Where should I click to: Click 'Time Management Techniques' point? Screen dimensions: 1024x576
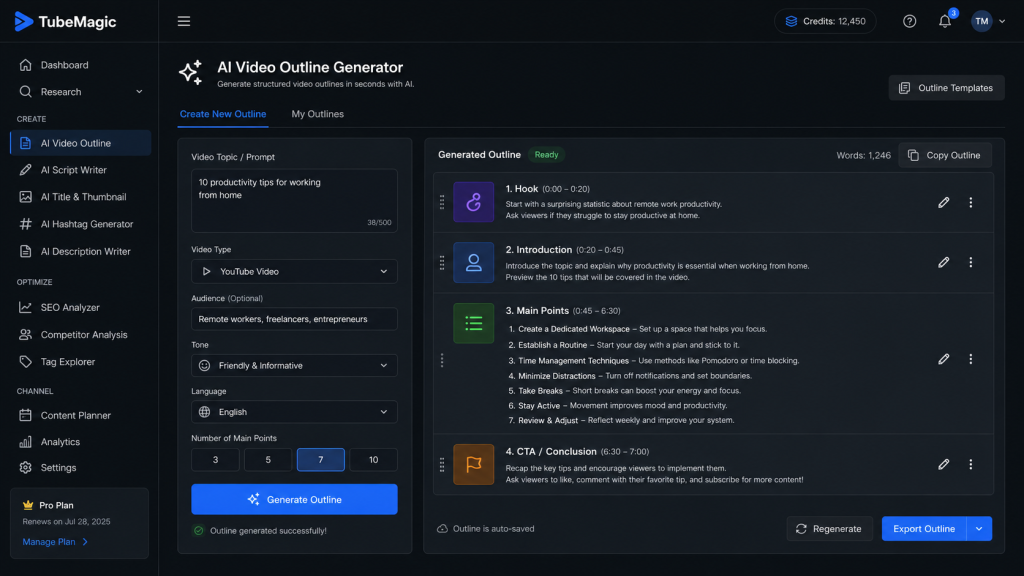click(x=573, y=360)
